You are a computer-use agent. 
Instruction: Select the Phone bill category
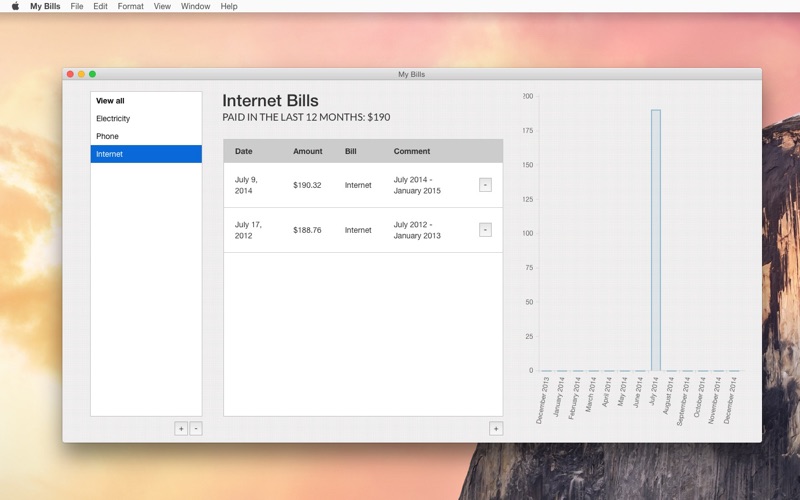pos(146,136)
